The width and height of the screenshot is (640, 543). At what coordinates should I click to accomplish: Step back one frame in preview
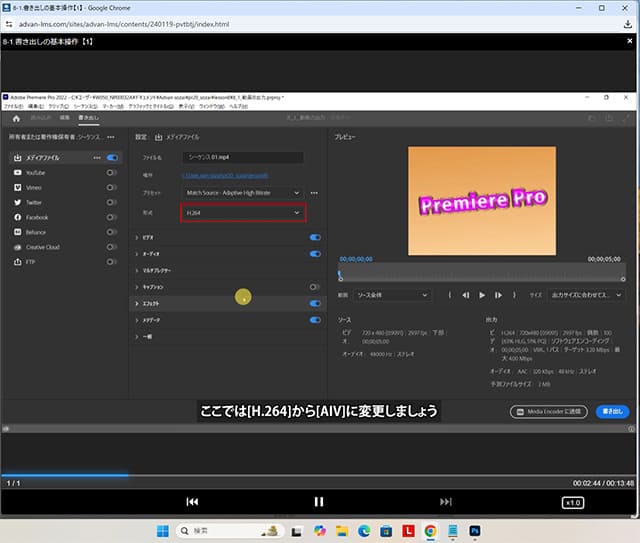(x=466, y=295)
